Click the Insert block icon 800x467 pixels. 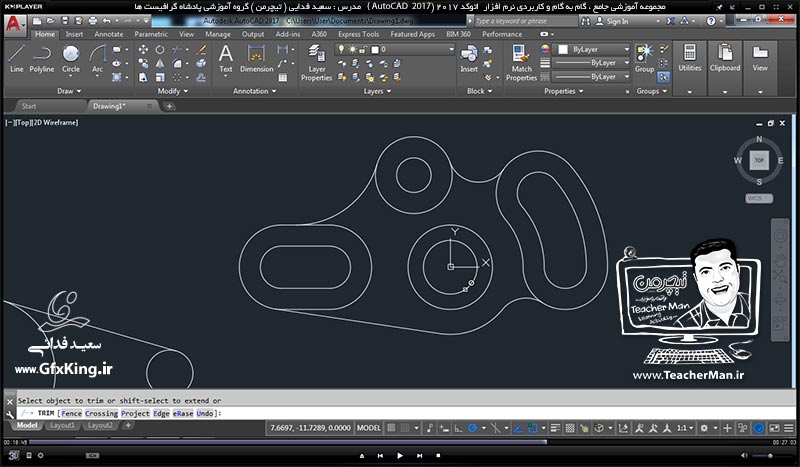click(468, 58)
